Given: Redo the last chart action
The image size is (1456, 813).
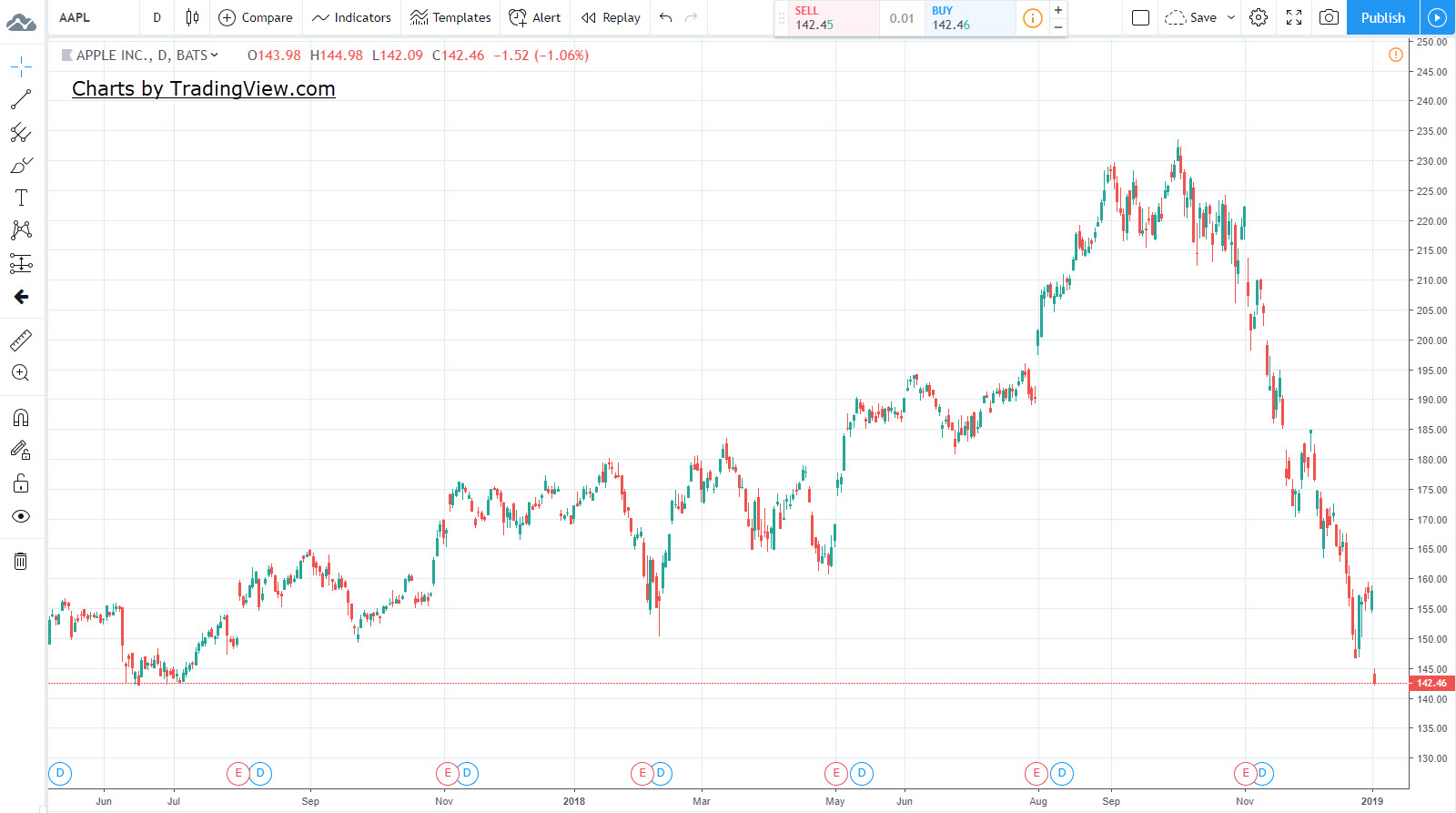Looking at the screenshot, I should click(x=692, y=17).
